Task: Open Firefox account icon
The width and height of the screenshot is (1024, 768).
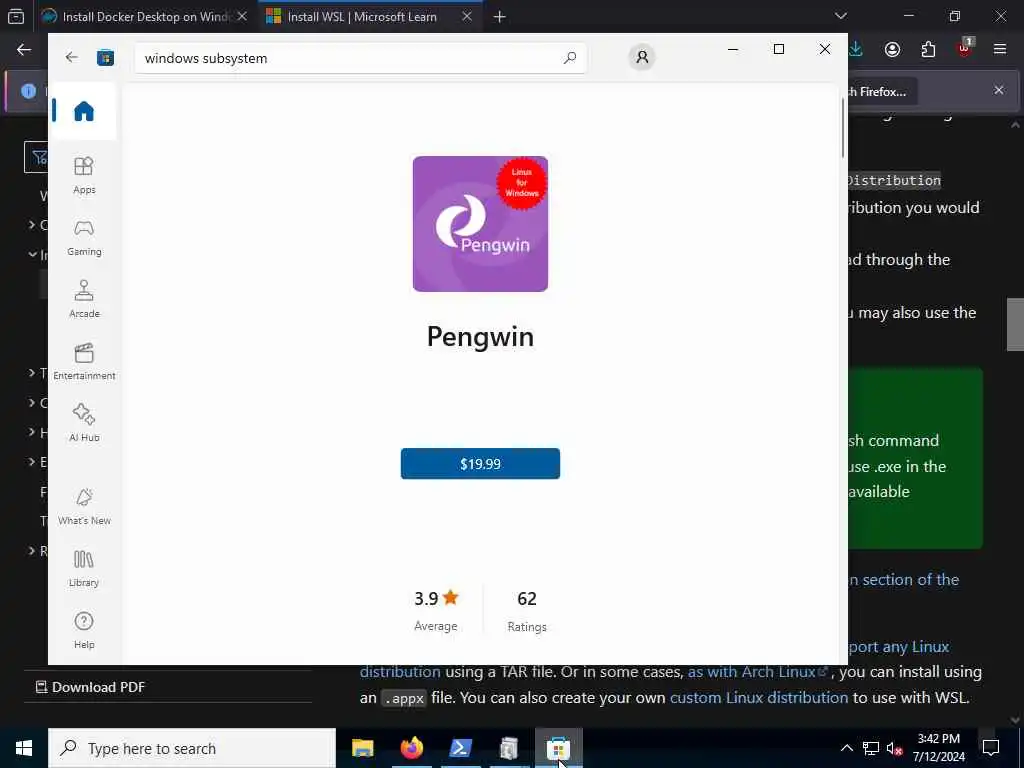Action: [892, 50]
